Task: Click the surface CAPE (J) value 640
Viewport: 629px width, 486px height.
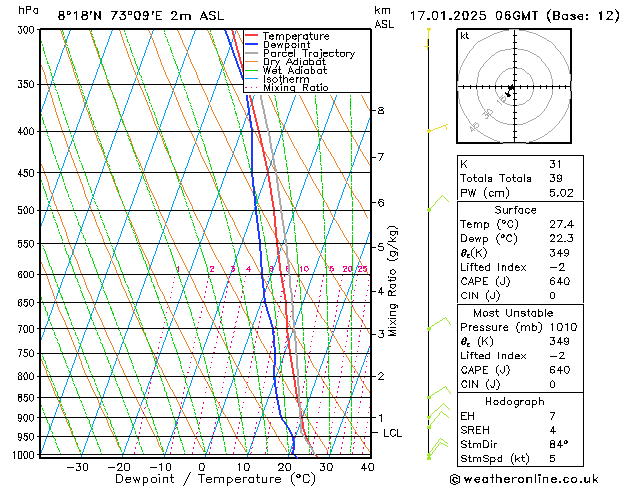Action: point(560,281)
